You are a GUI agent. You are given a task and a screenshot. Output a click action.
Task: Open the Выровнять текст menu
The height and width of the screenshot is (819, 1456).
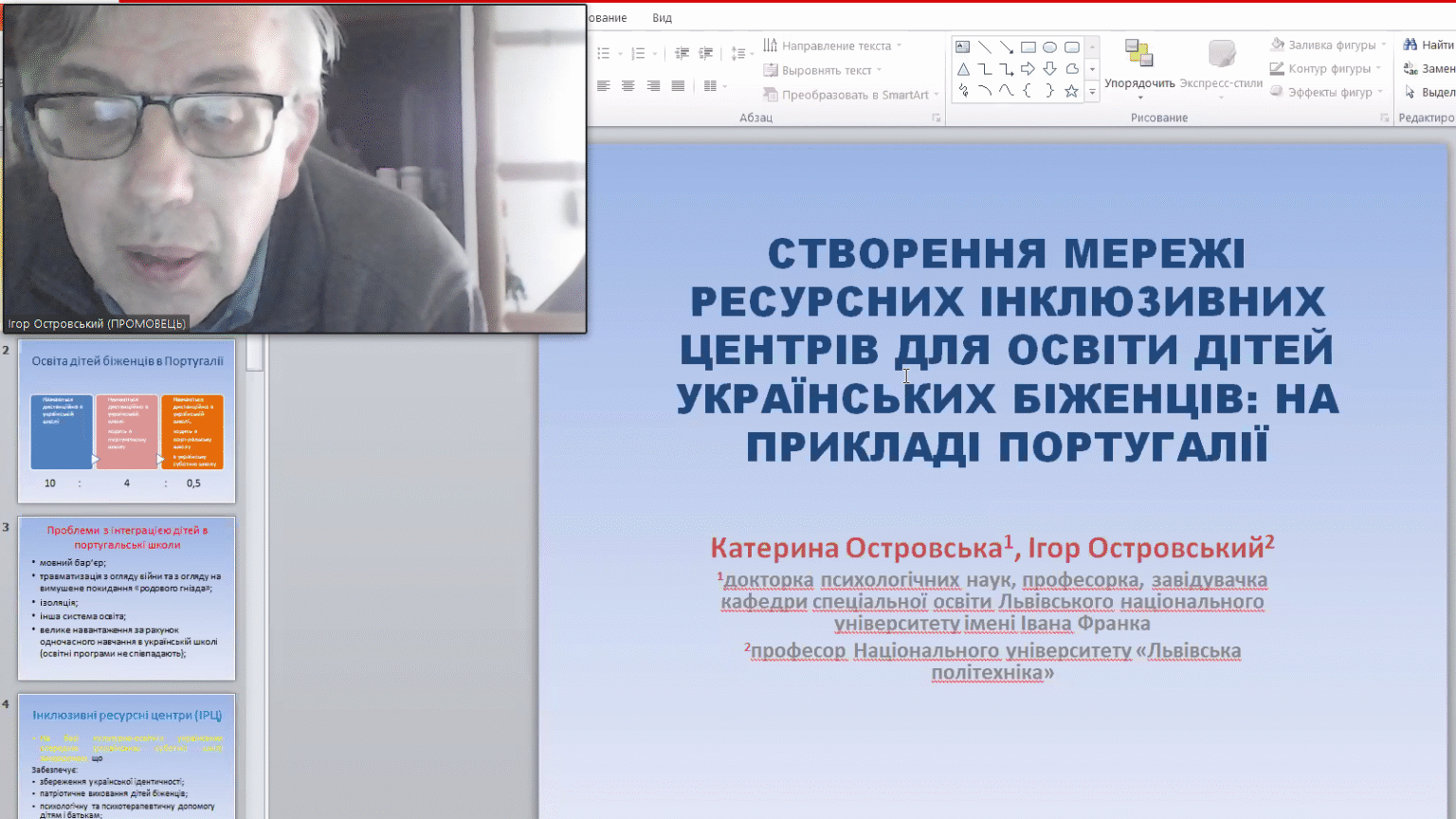point(825,70)
